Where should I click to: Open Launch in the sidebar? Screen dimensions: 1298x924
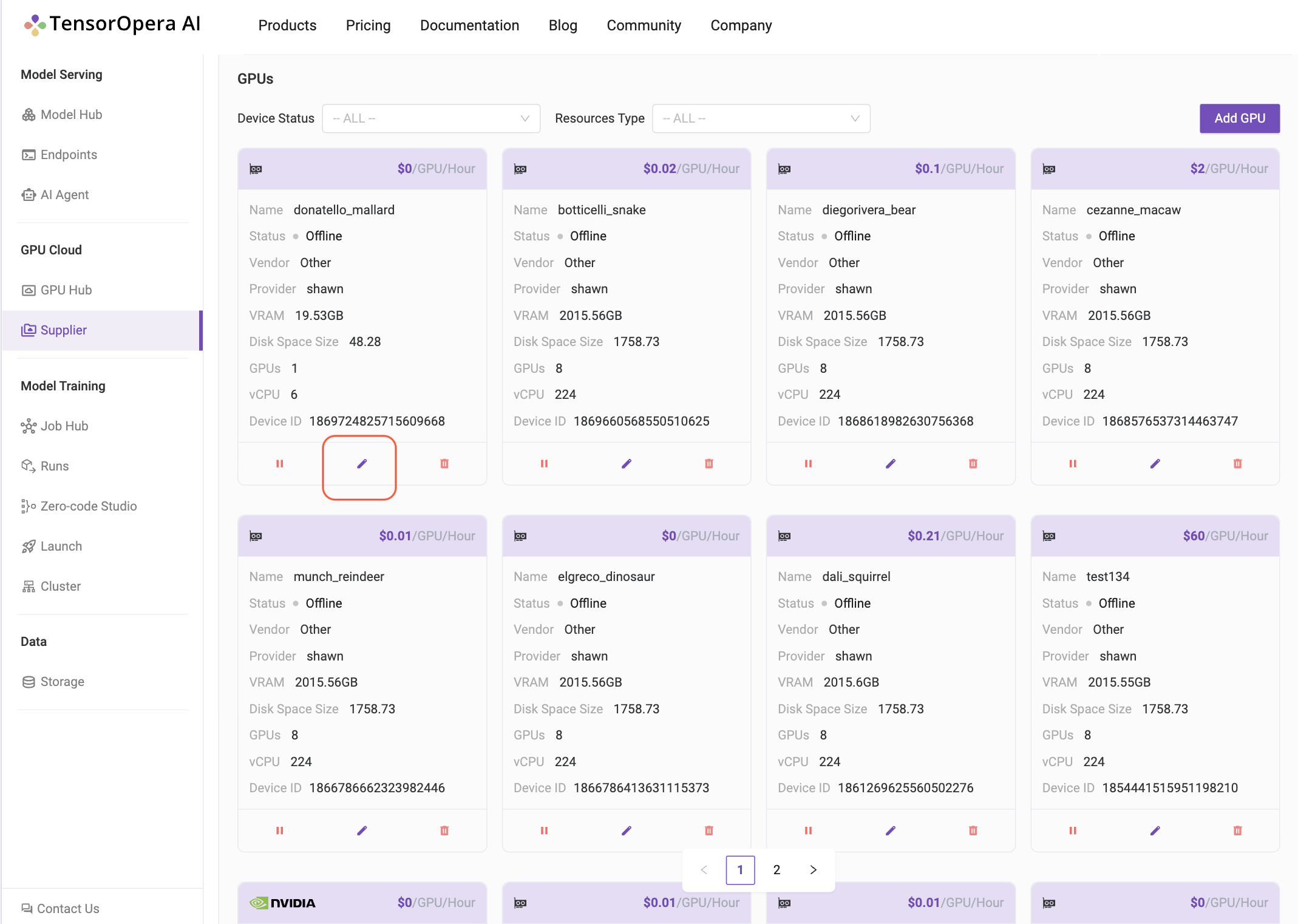coord(52,546)
